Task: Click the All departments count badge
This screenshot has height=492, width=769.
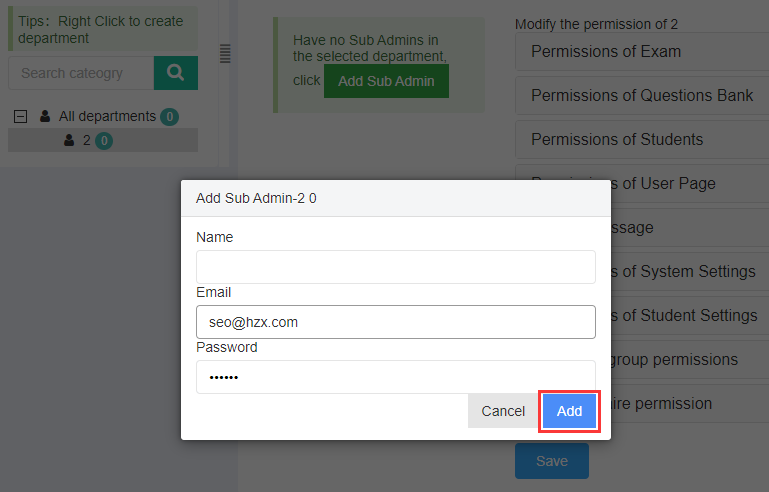Action: (169, 116)
